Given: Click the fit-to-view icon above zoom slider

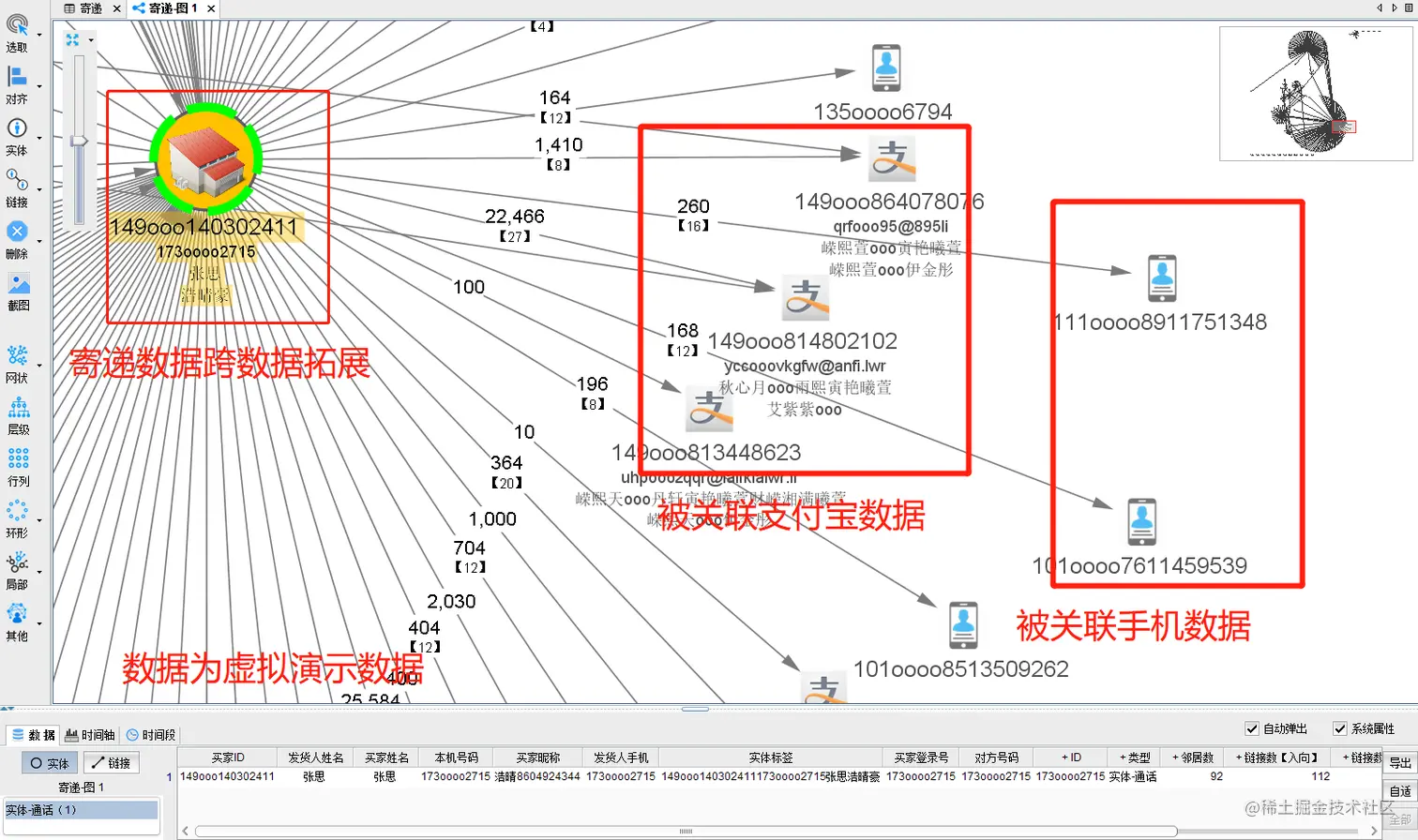Looking at the screenshot, I should point(73,40).
